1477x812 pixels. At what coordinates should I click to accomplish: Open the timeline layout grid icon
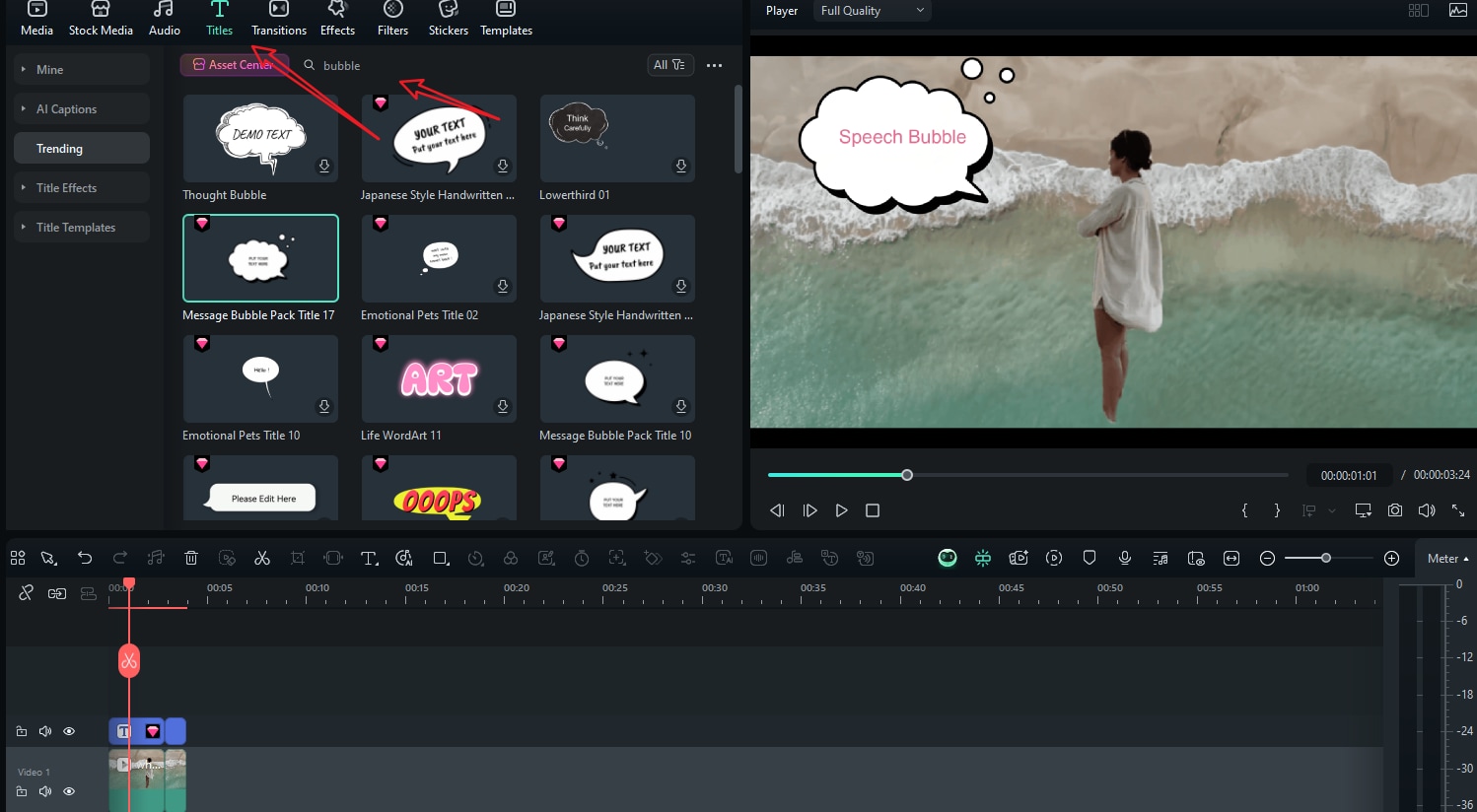(18, 558)
